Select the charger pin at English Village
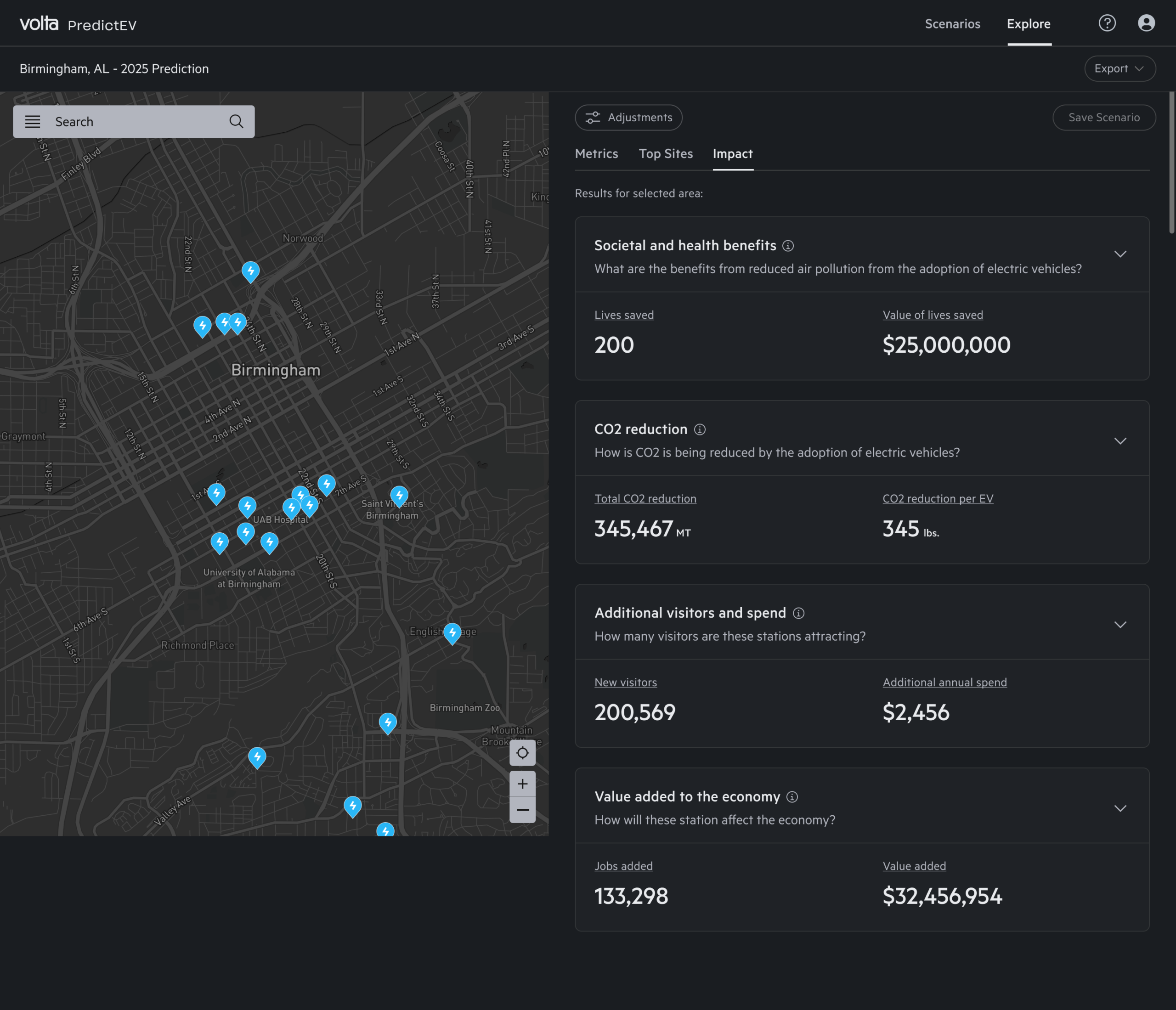This screenshot has width=1176, height=1010. (452, 633)
